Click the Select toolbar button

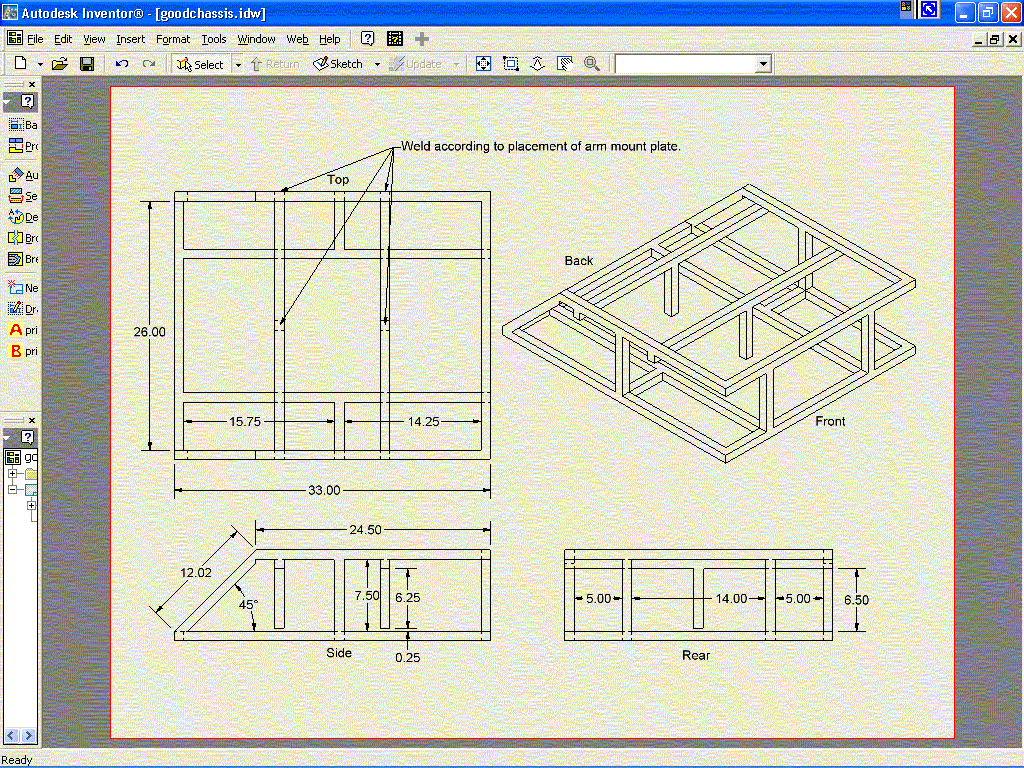coord(200,64)
